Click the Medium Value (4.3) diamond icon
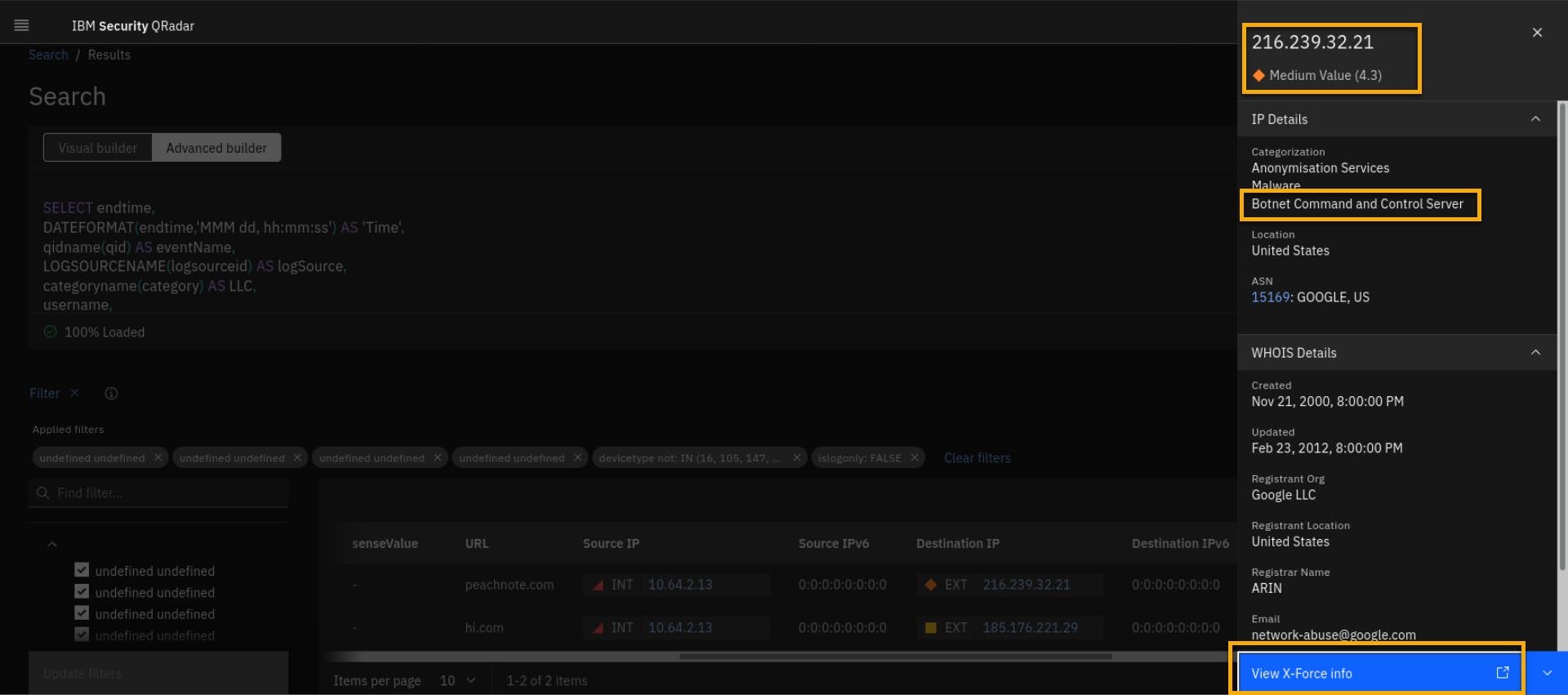The image size is (1568, 695). pos(1258,75)
